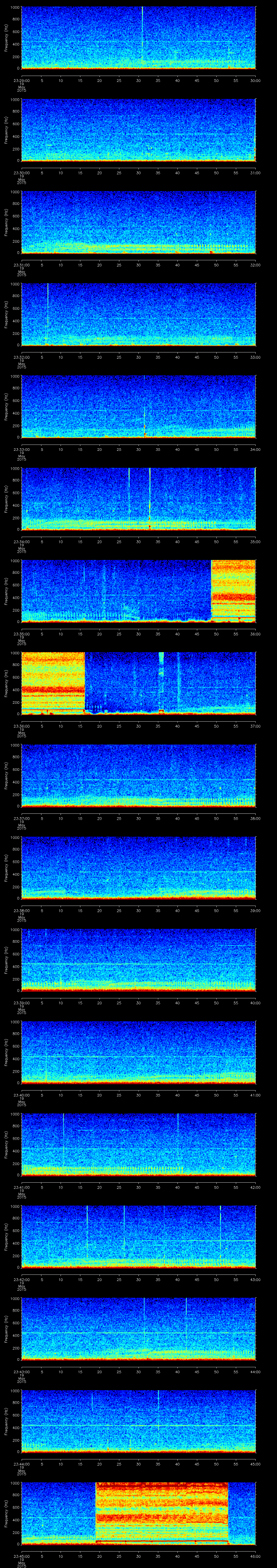Click the 23:35:00 start time label
Screen dimensions: 277x1568
[x=21, y=634]
